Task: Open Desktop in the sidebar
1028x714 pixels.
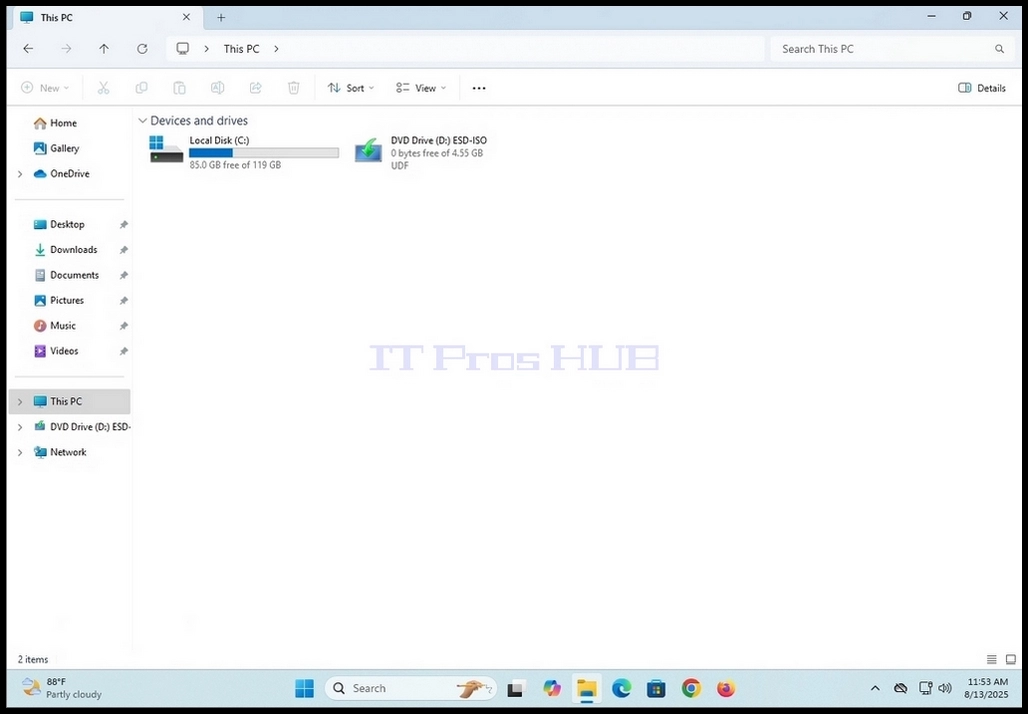Action: pos(59,224)
